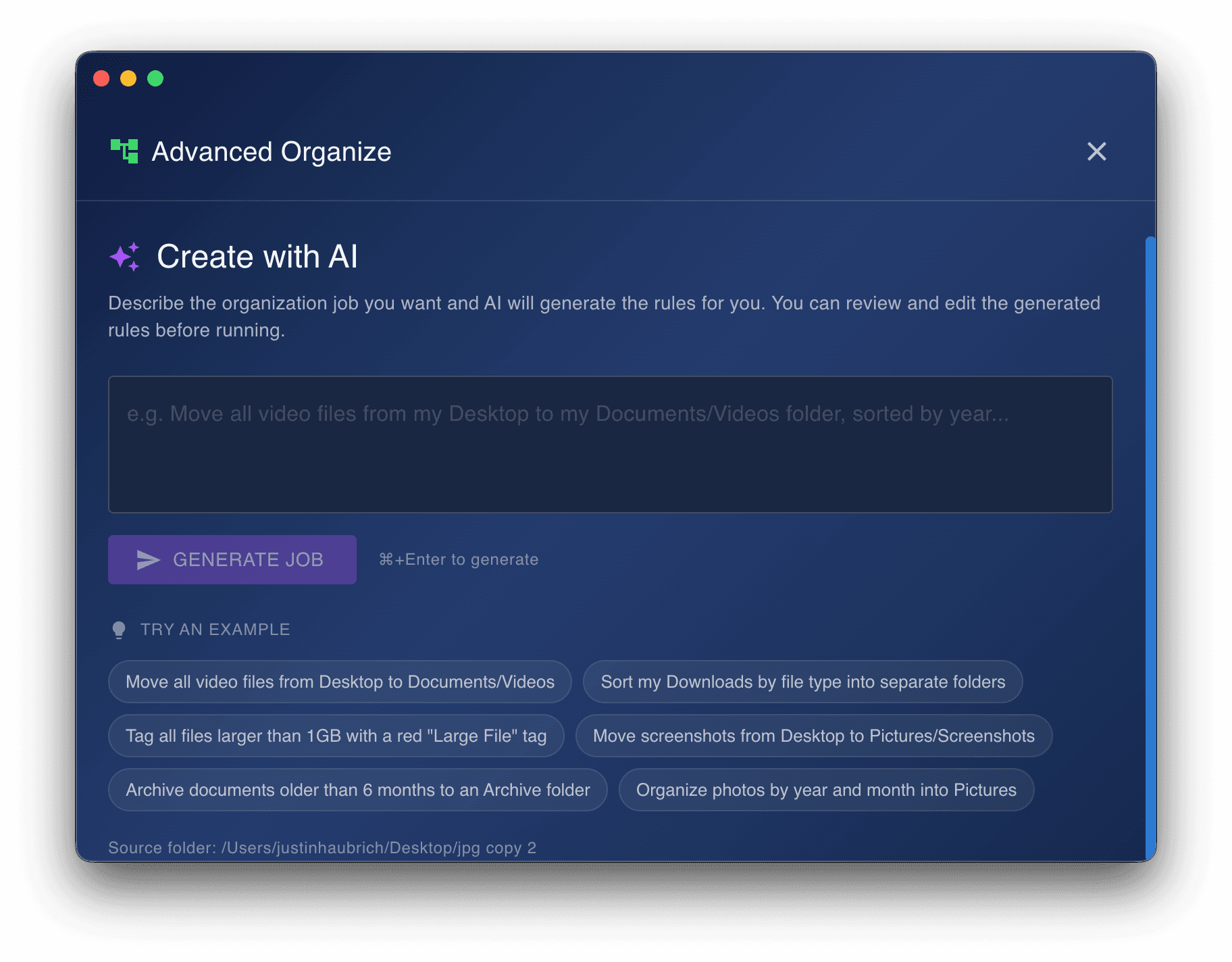Click the ⌘+Enter to generate hint
Viewport: 1232px width, 962px height.
pyautogui.click(x=459, y=560)
